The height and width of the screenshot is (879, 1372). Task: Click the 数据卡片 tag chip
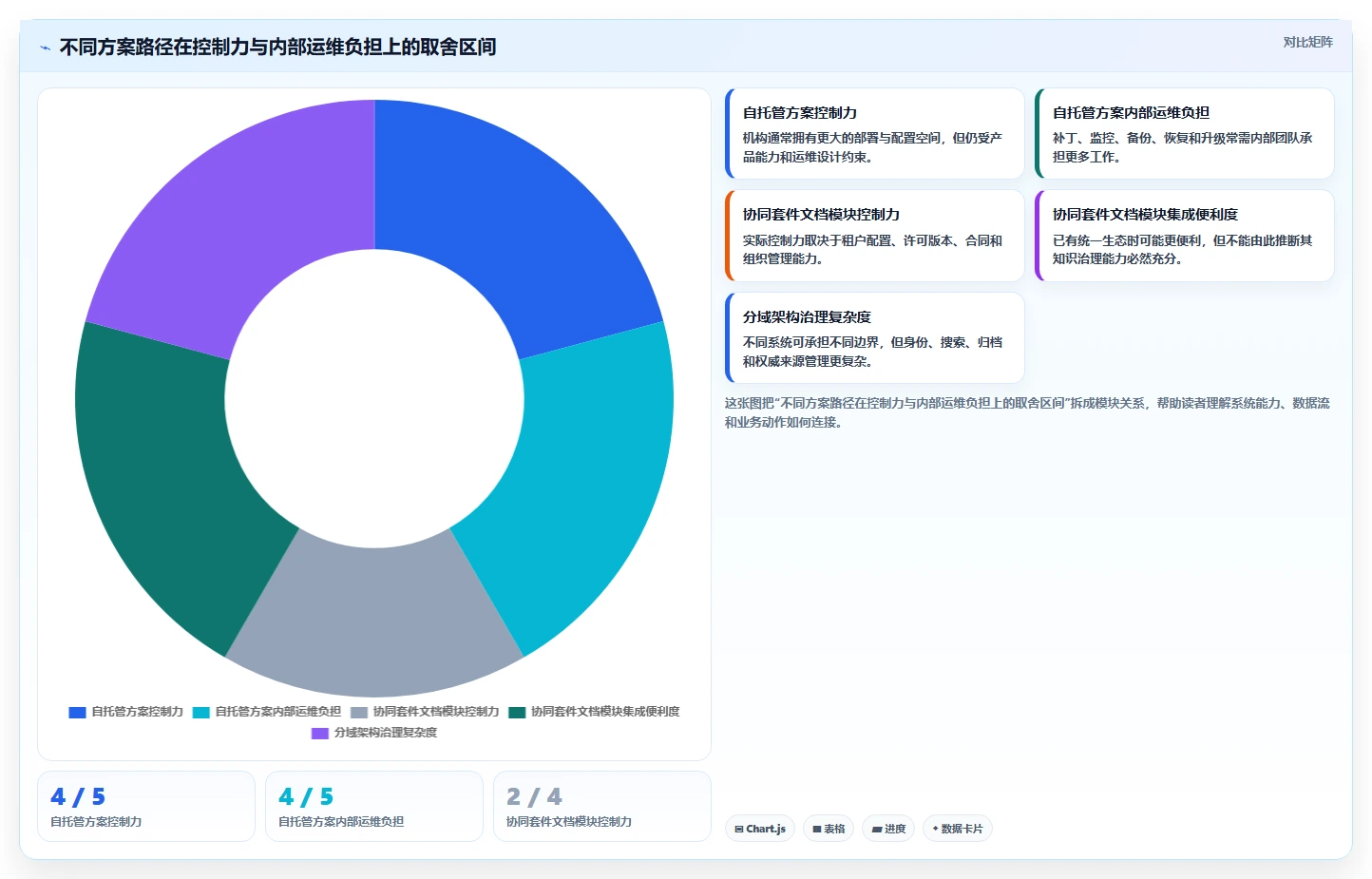coord(958,829)
